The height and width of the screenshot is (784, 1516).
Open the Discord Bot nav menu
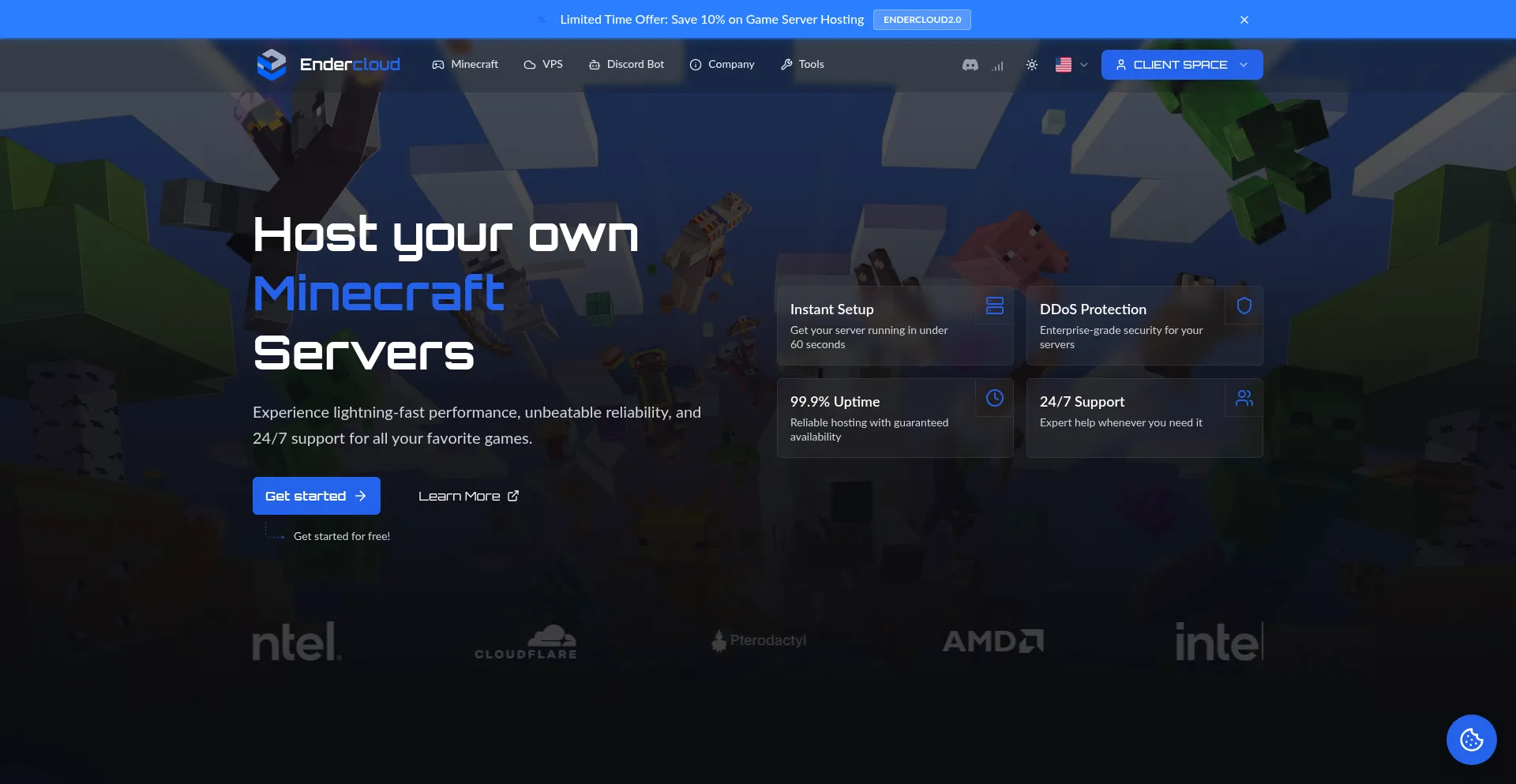[x=626, y=65]
